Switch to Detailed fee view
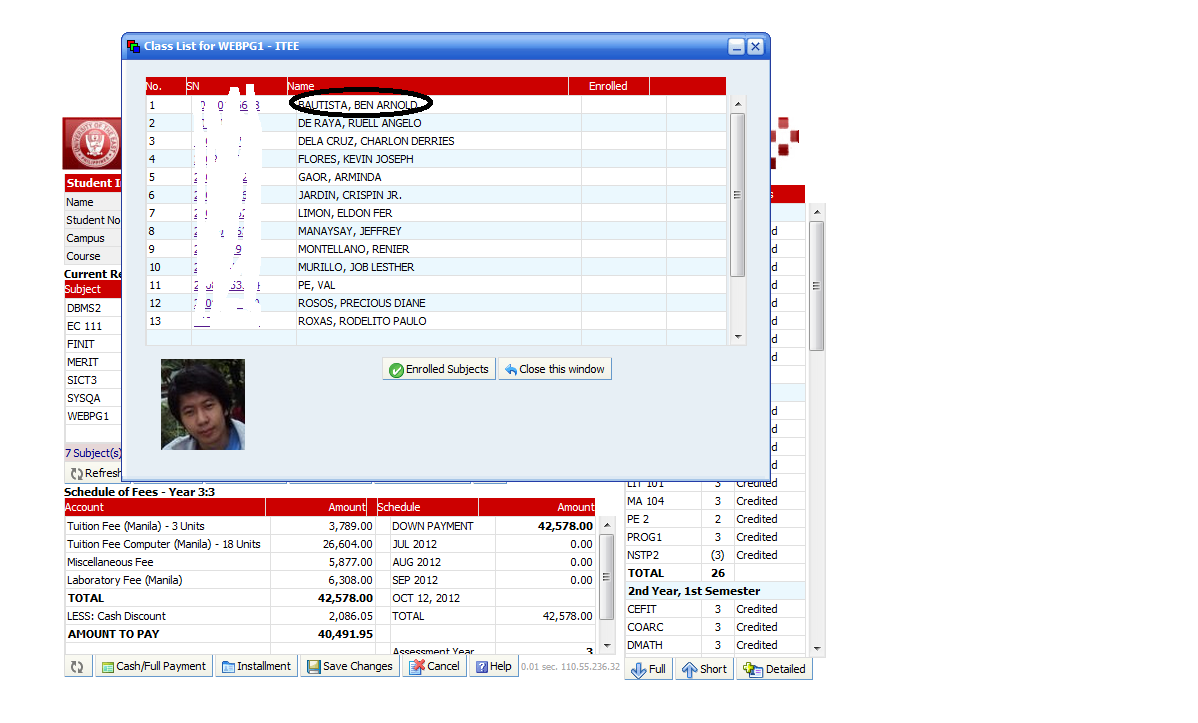Screen dimensions: 1198x723 774,669
